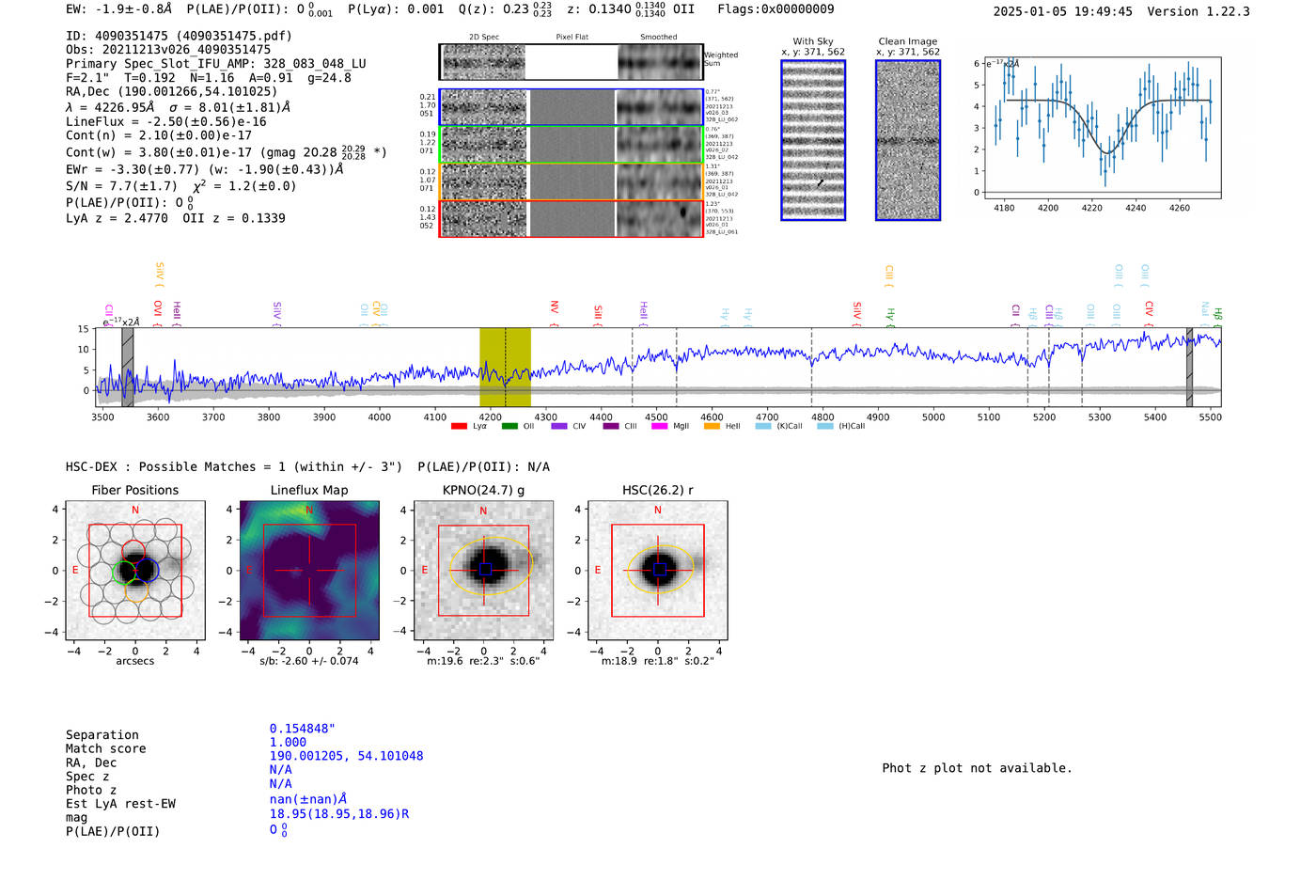Click the Gaussian line fit plot
The height and width of the screenshot is (896, 1316).
(x=1103, y=127)
